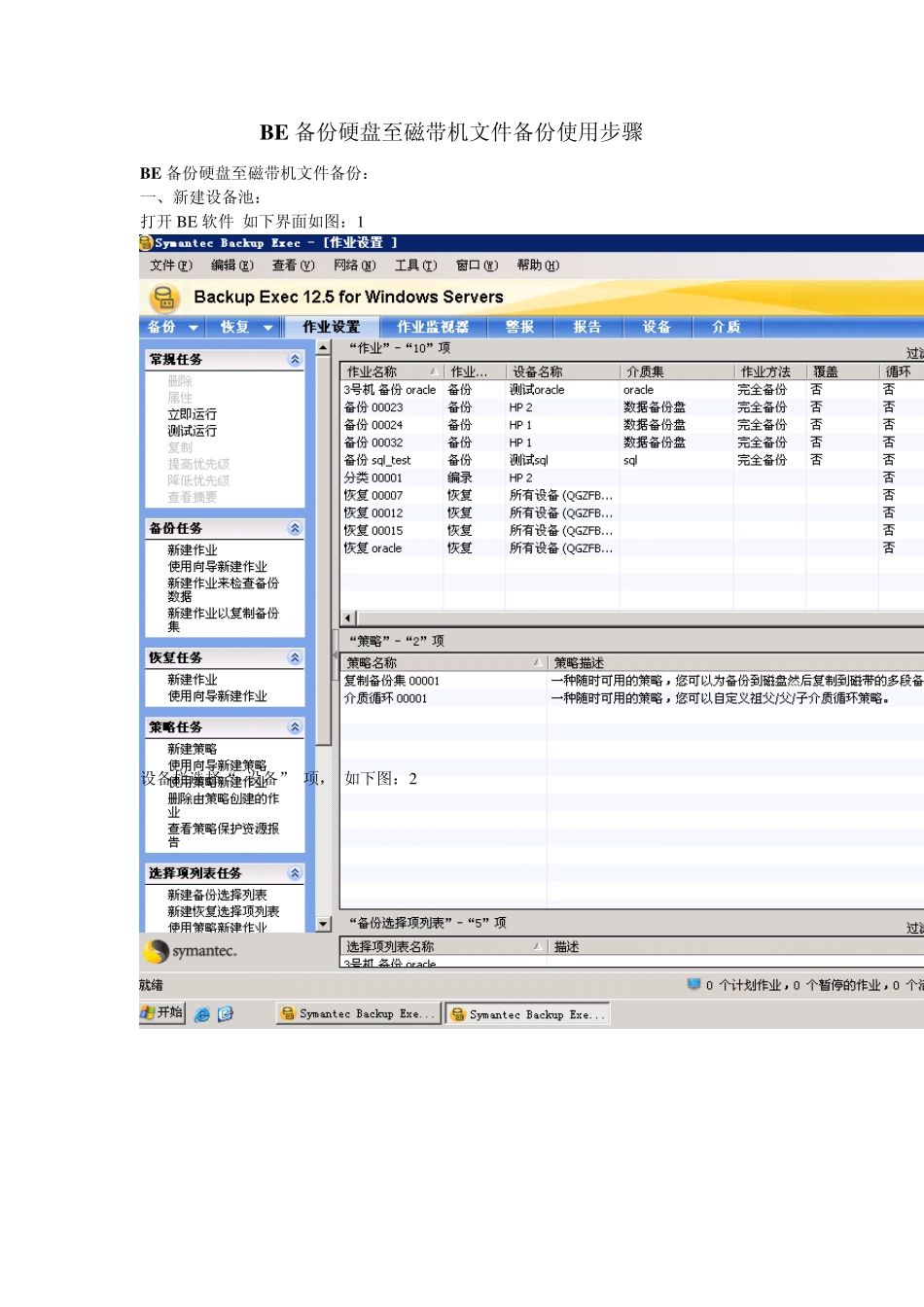This screenshot has height=1307, width=924.
Task: Click 新建恢复选择项列表 link
Action: tap(223, 911)
